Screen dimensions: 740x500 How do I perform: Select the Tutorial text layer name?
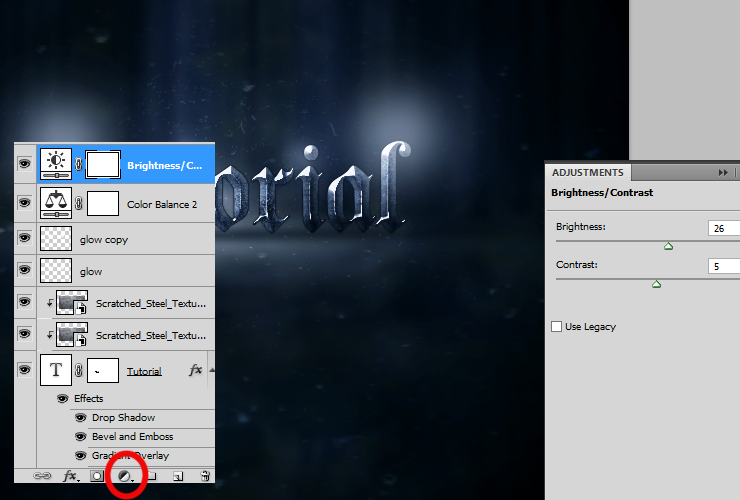click(144, 372)
